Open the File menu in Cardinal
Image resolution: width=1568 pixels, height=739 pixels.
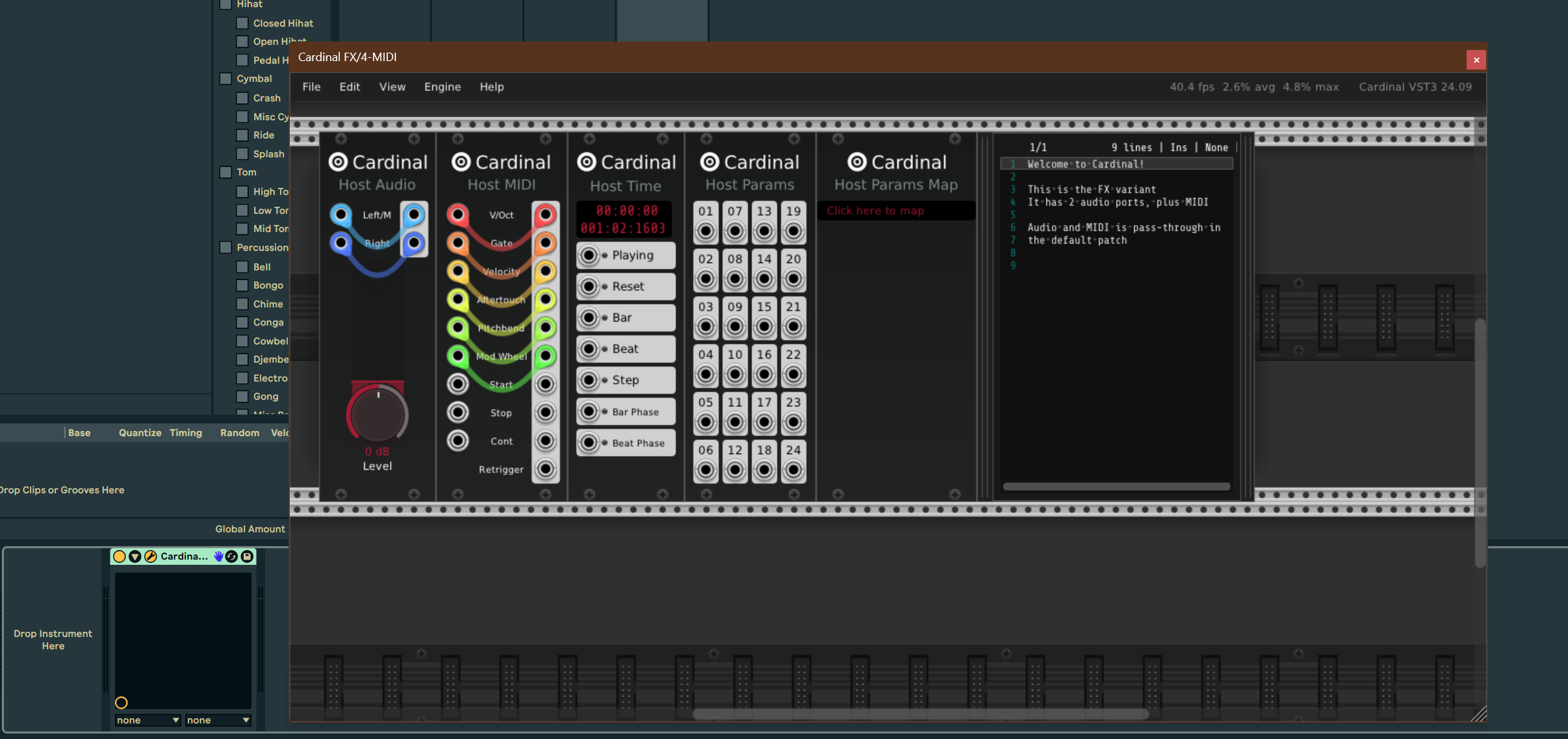[x=311, y=86]
